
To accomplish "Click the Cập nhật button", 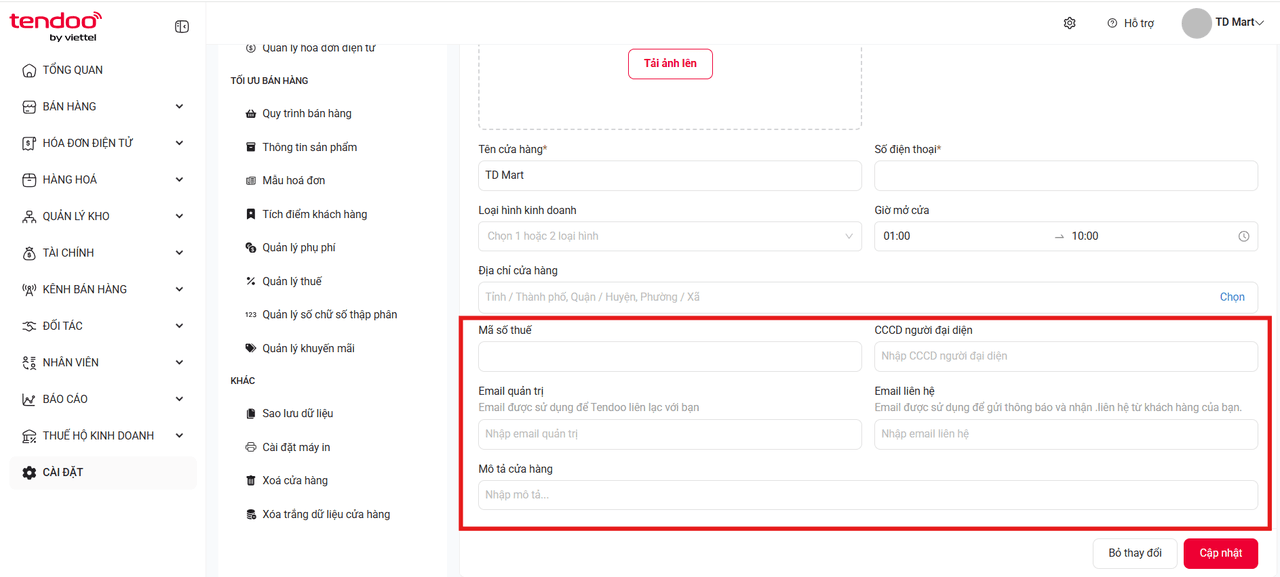I will pos(1221,553).
